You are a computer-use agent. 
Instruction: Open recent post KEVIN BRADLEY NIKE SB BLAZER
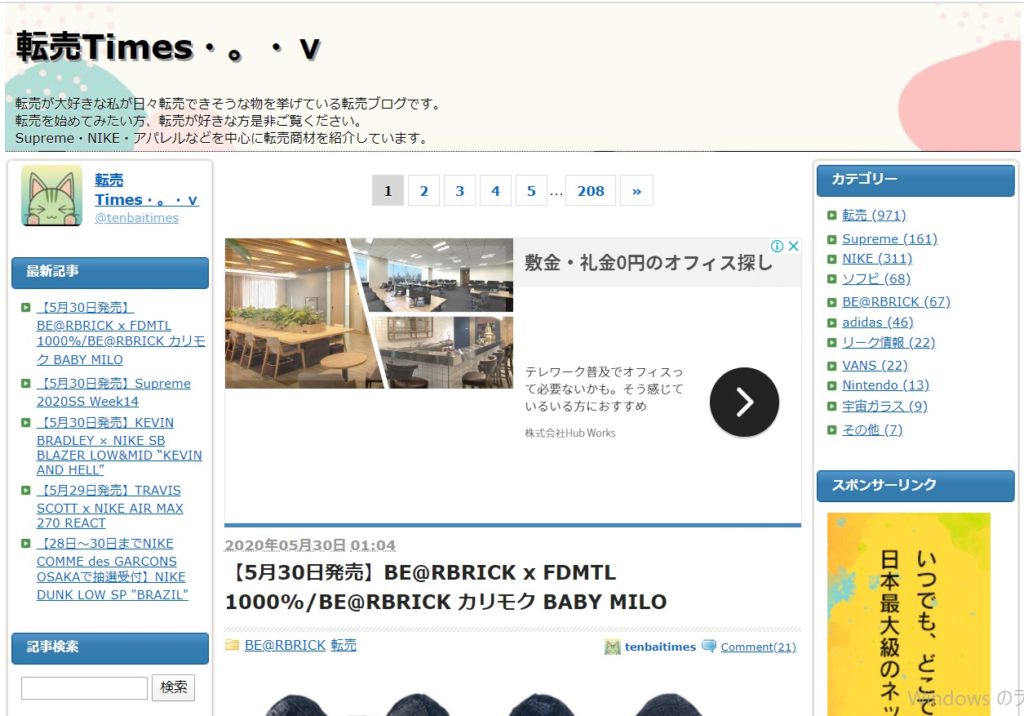point(119,446)
